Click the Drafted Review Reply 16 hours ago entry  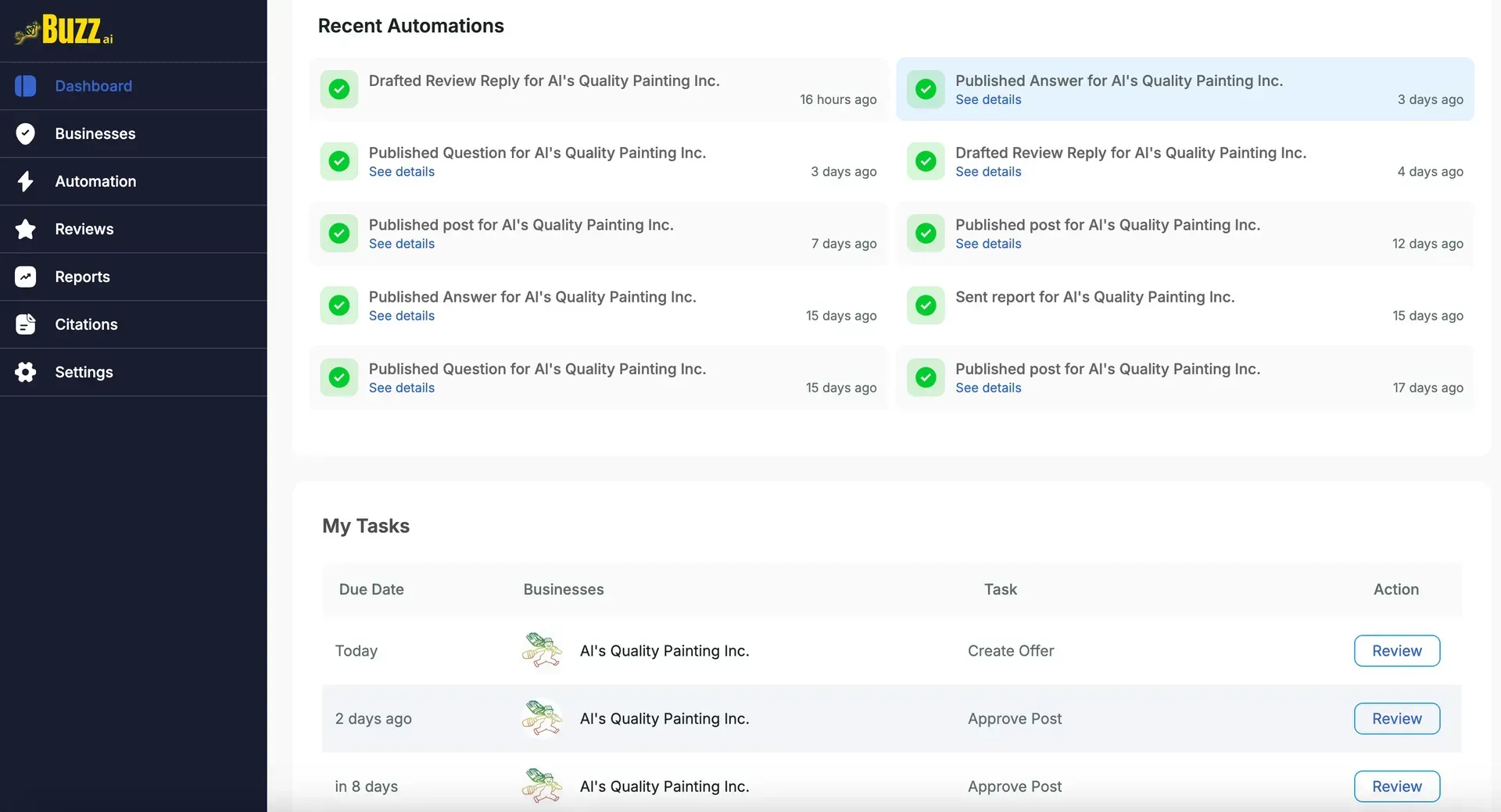(599, 89)
